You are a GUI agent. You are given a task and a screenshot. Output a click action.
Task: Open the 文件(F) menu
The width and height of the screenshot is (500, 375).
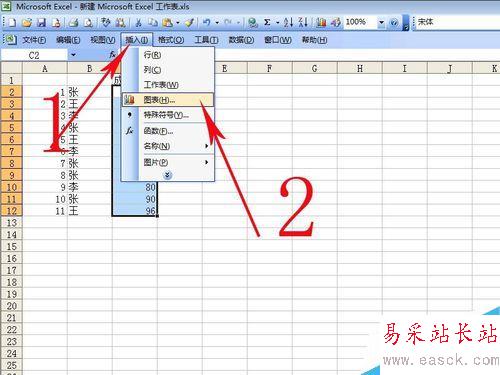tap(34, 40)
